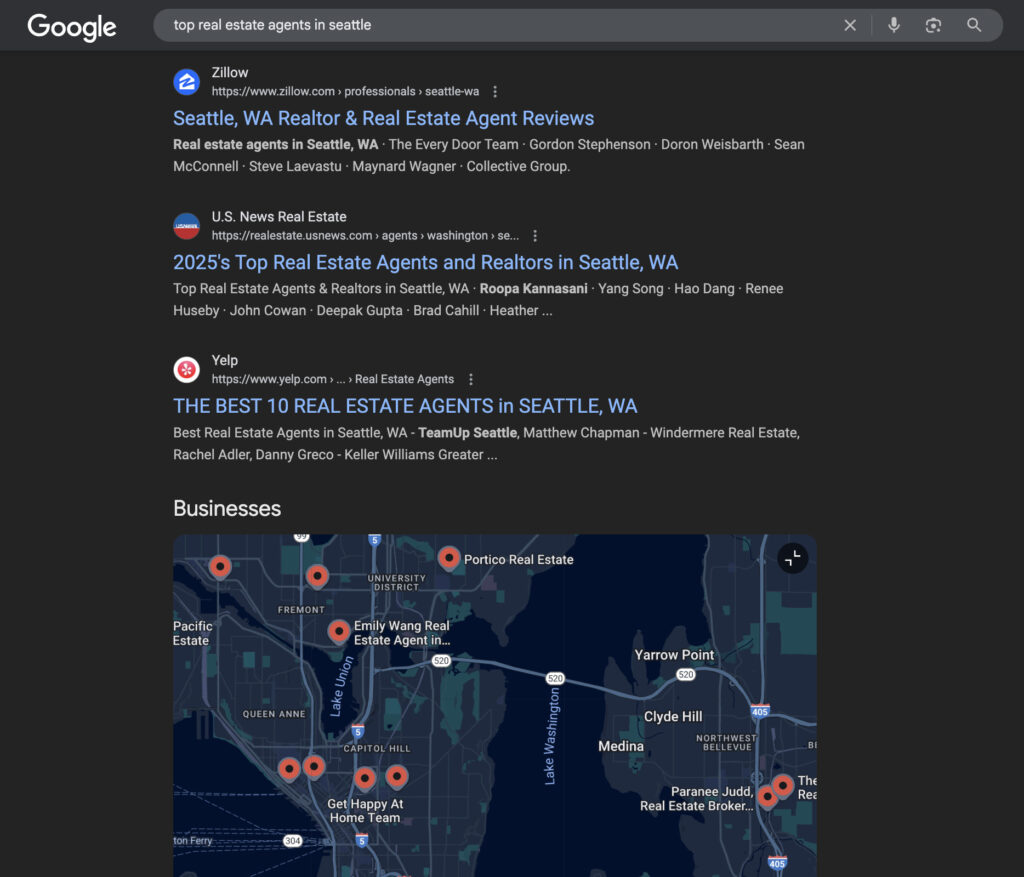Click the Yelp favicon
The width and height of the screenshot is (1024, 877).
tap(186, 370)
